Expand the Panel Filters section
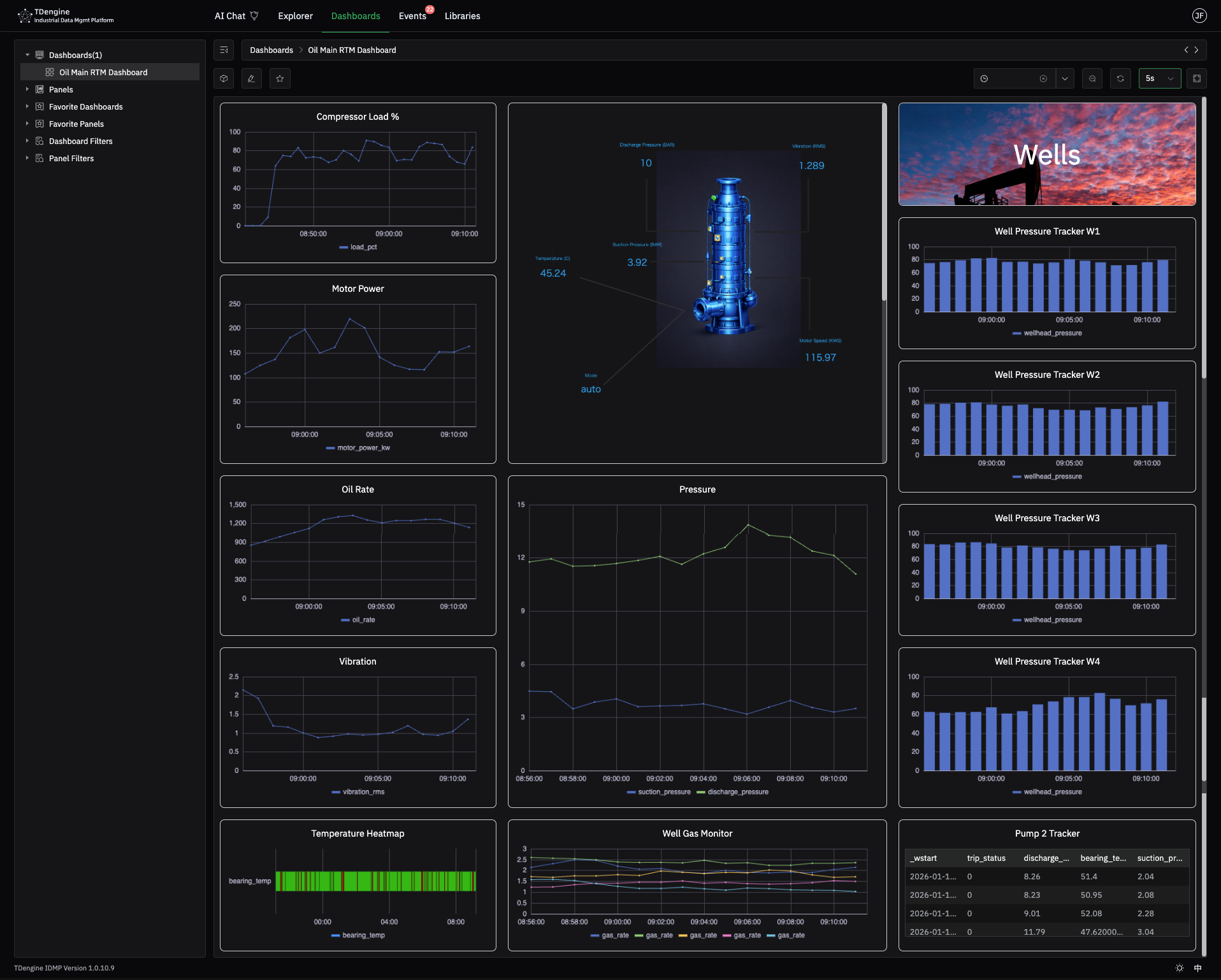 [x=28, y=158]
